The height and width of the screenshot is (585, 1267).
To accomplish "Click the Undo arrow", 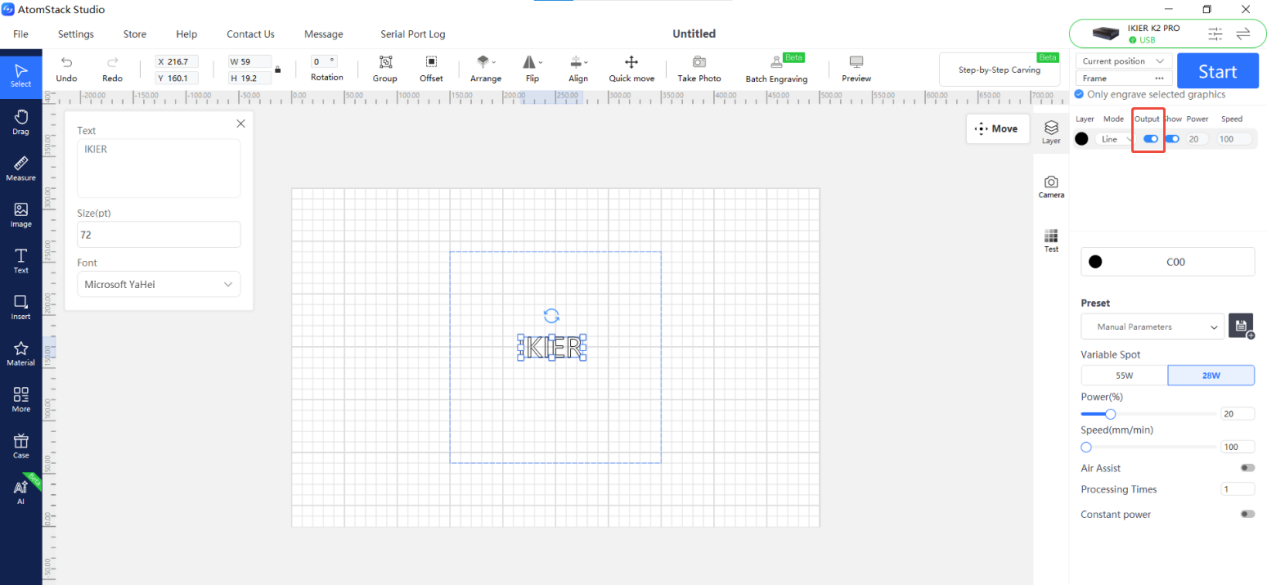I will pos(66,69).
